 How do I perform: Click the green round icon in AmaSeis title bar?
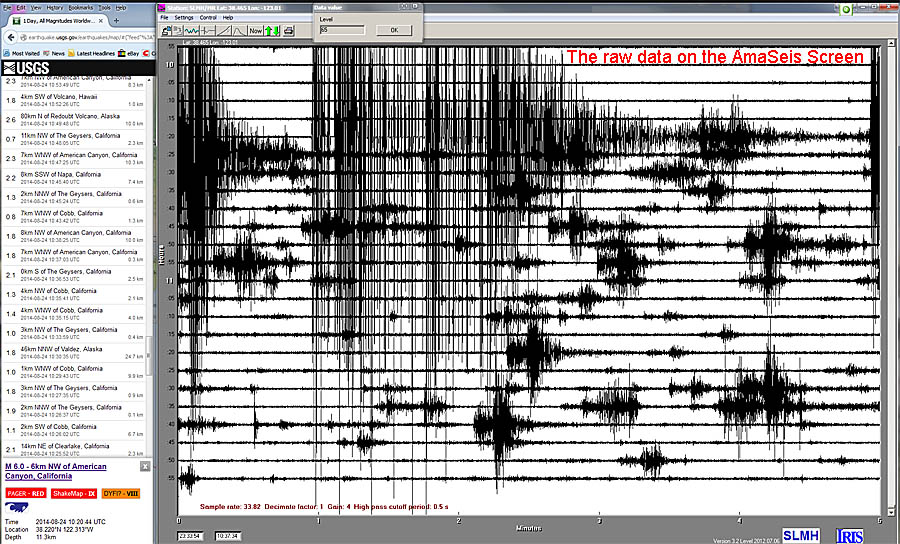point(845,10)
